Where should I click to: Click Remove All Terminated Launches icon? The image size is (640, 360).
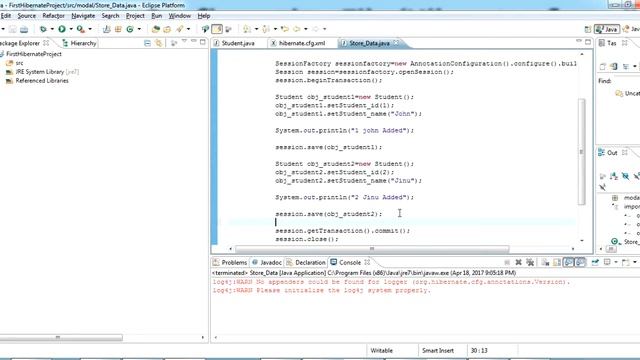[x=530, y=262]
